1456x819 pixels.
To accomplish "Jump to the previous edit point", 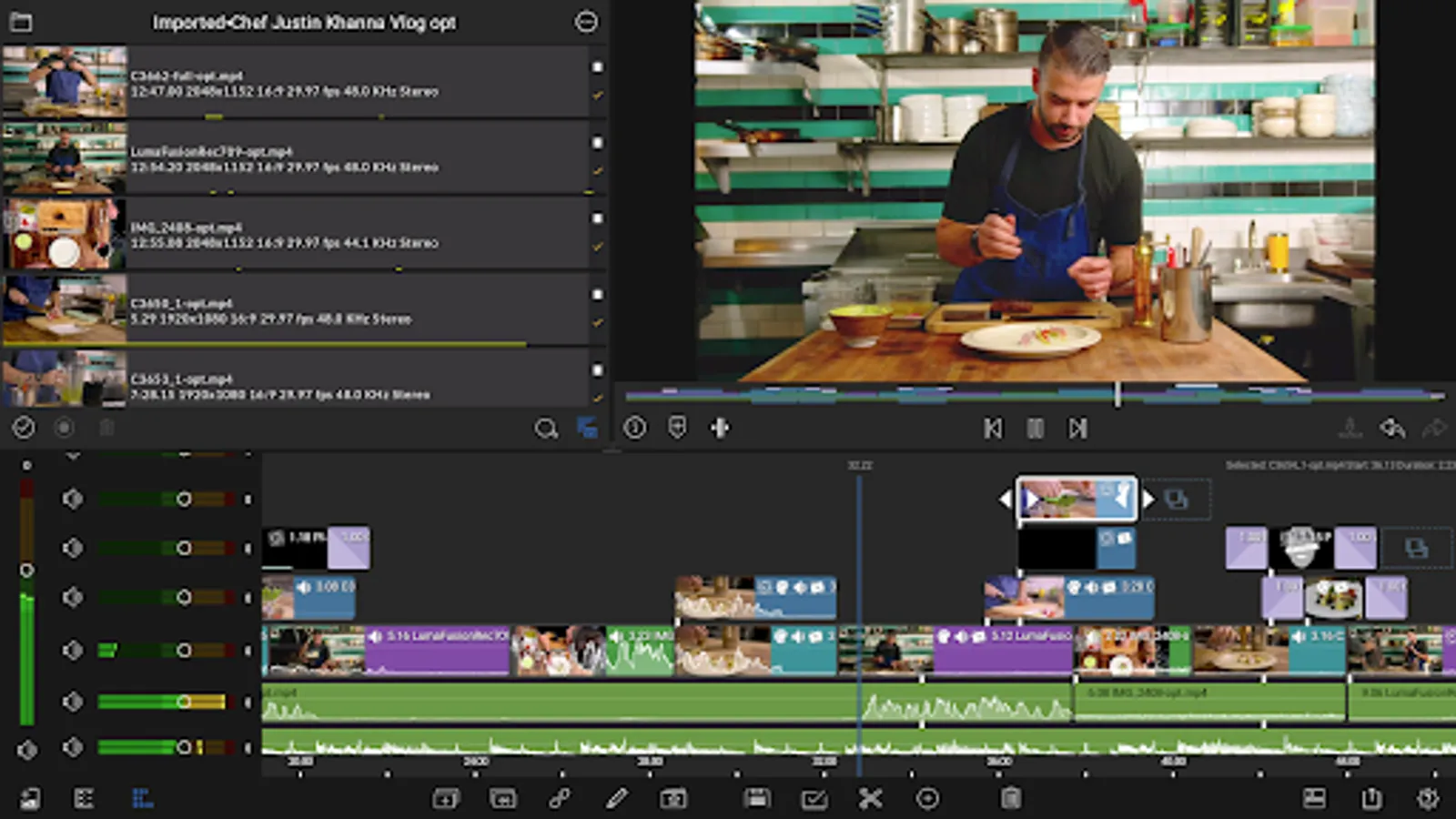I will click(x=993, y=429).
